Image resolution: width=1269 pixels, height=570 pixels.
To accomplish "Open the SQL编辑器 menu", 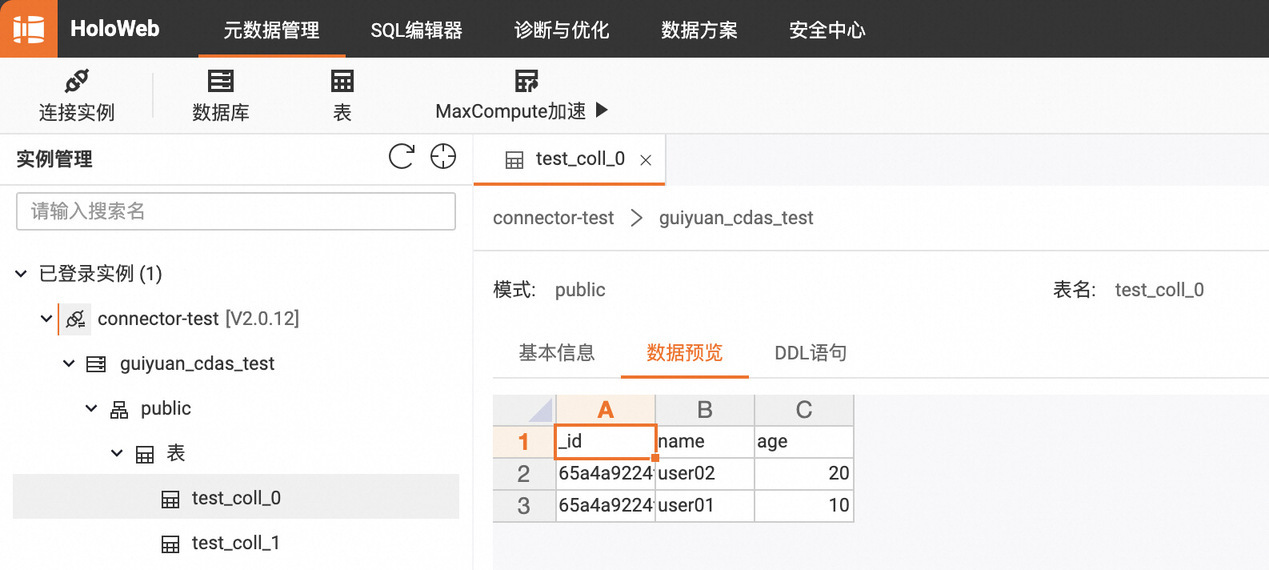I will pos(416,30).
